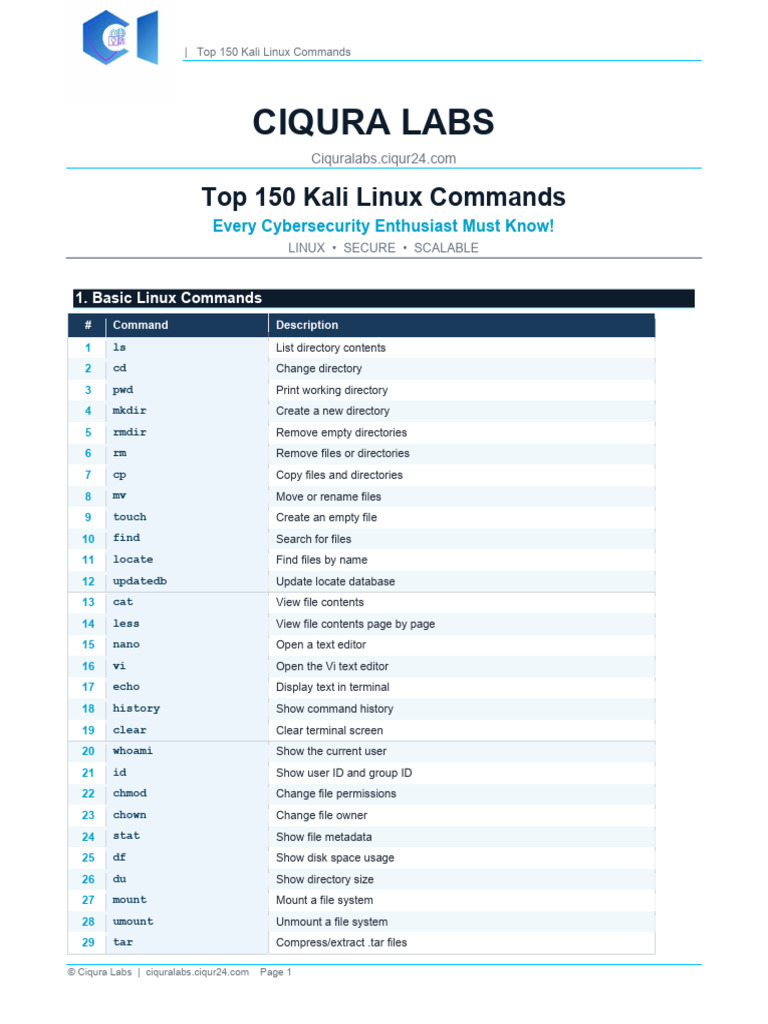This screenshot has height=1024, width=768.
Task: Click the 'Unmount a file system' description
Action: coord(332,922)
